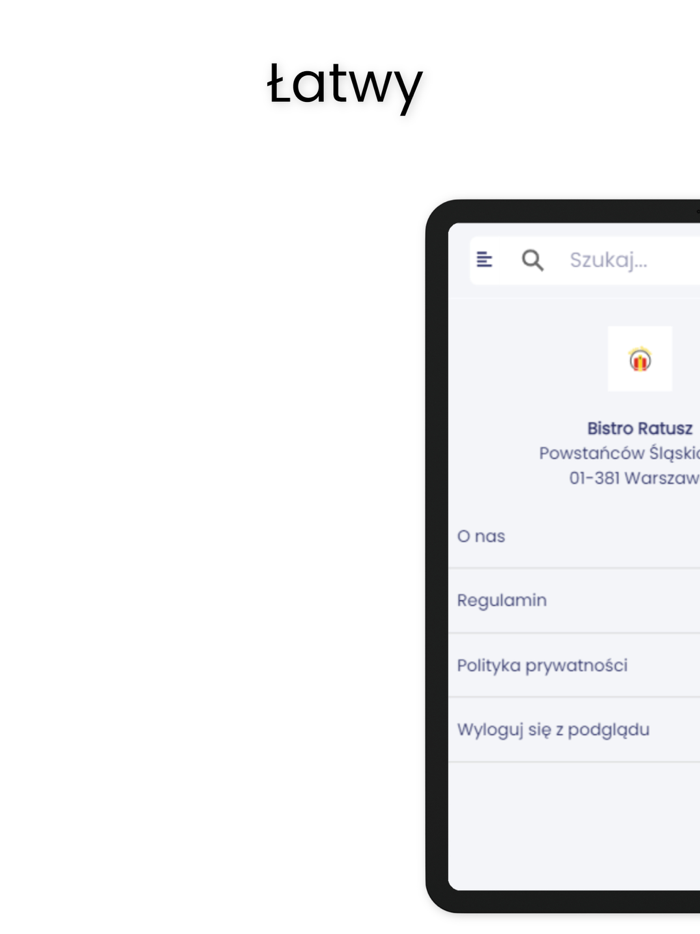Click empty area below Wyloguj się row

coord(574,825)
